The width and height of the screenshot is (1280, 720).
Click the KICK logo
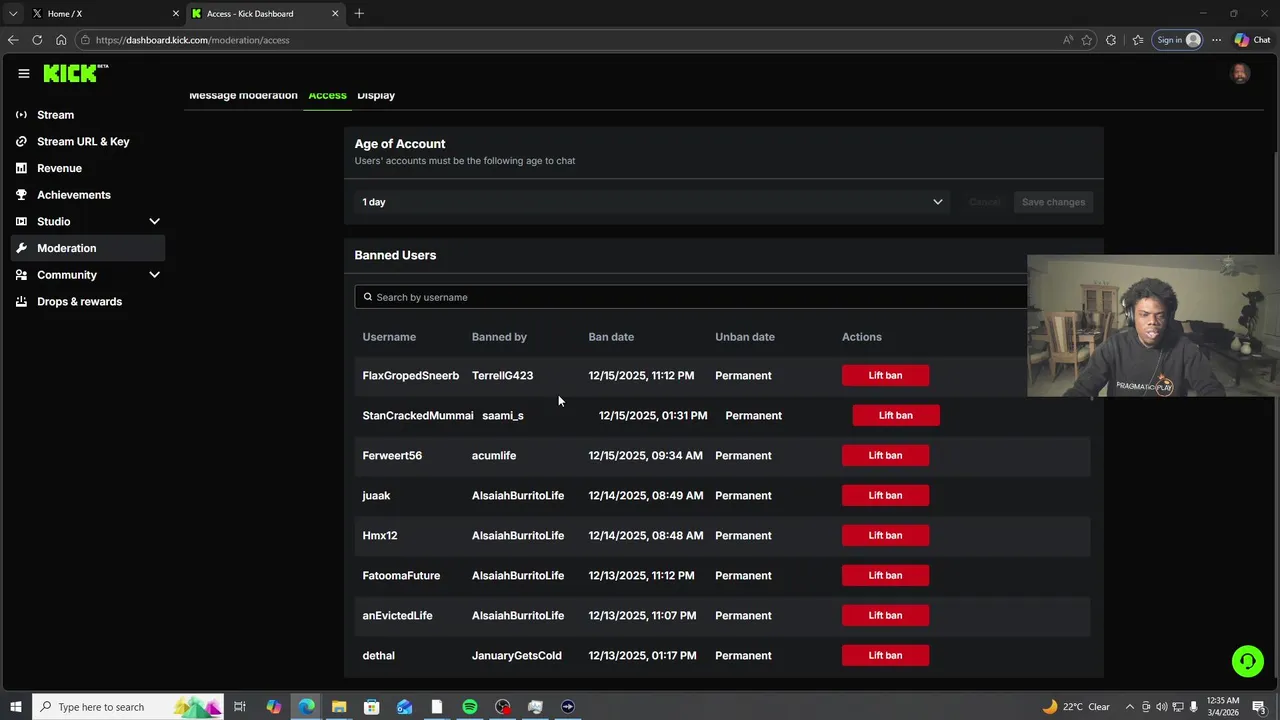pos(76,73)
